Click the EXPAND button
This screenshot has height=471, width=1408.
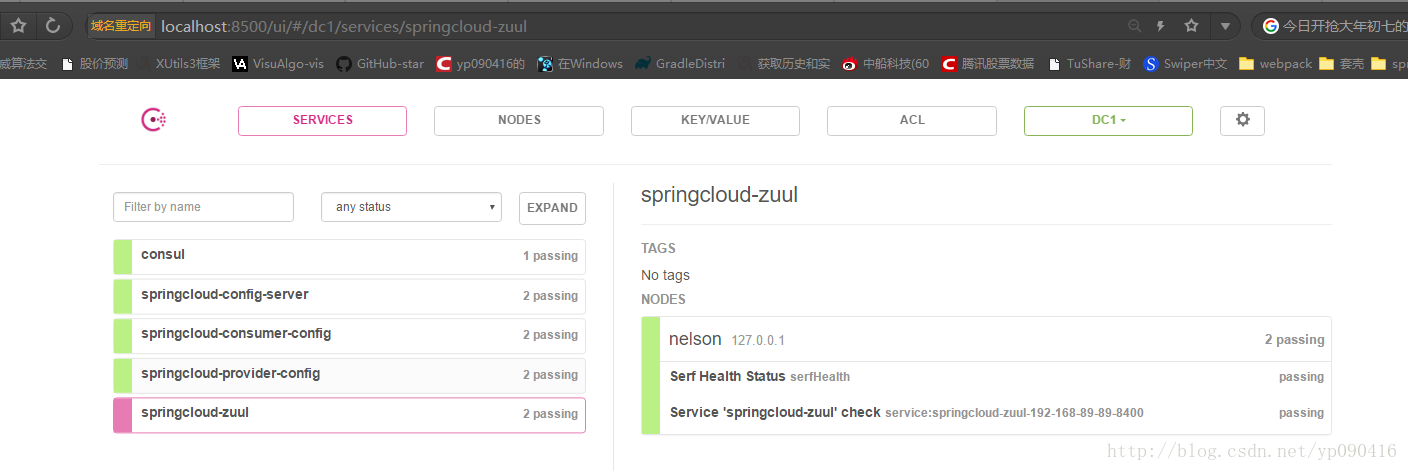click(552, 208)
